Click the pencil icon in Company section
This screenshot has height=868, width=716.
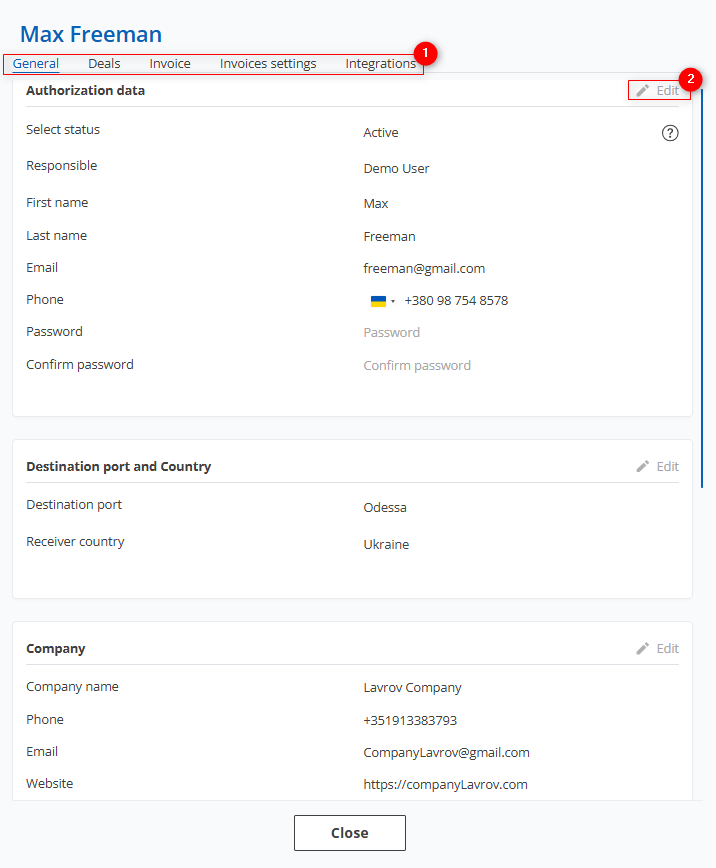(x=642, y=649)
